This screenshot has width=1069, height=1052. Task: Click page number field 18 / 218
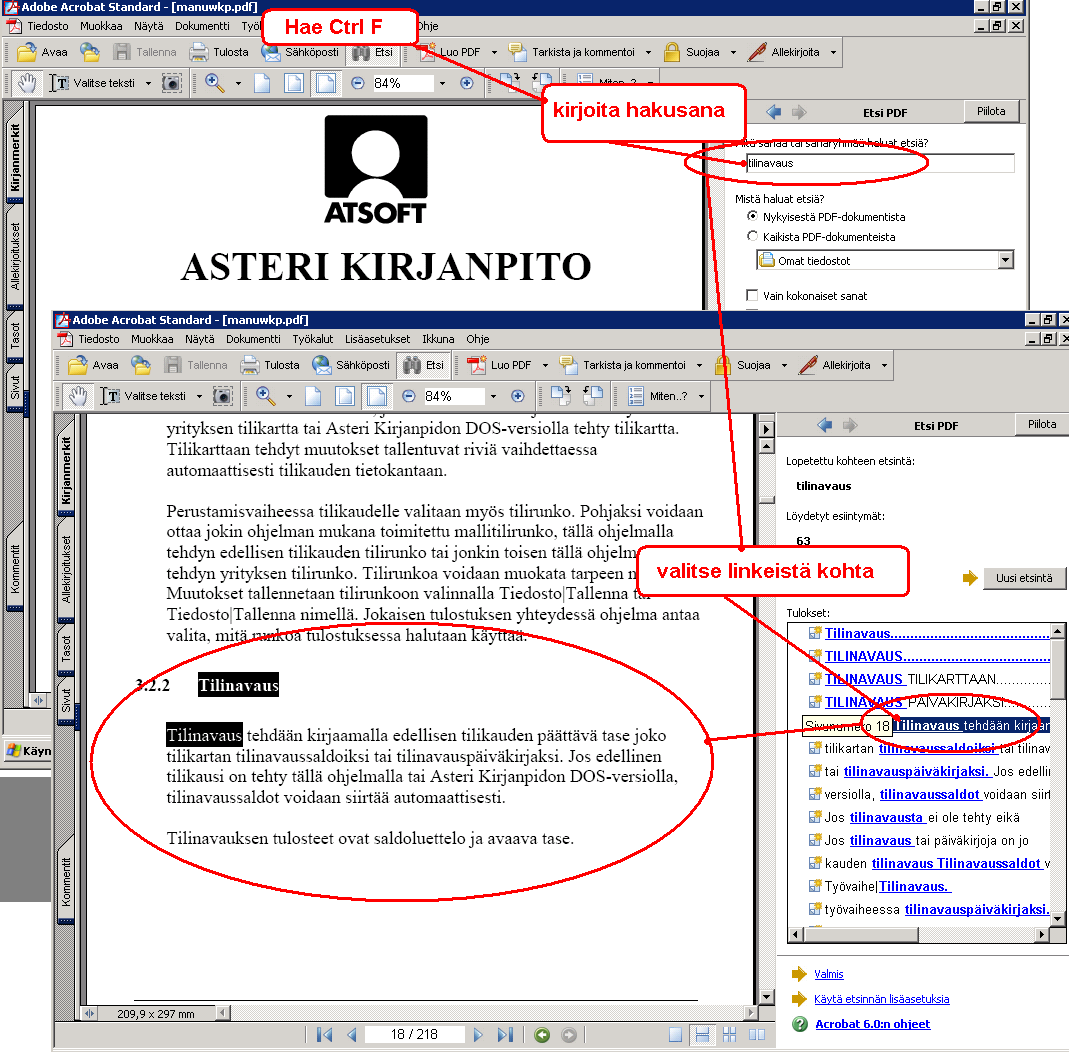coord(415,1034)
